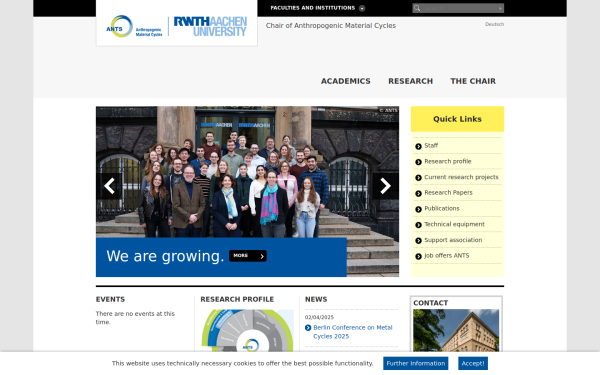Click Further Information about cookies
The image size is (600, 375).
pyautogui.click(x=416, y=364)
